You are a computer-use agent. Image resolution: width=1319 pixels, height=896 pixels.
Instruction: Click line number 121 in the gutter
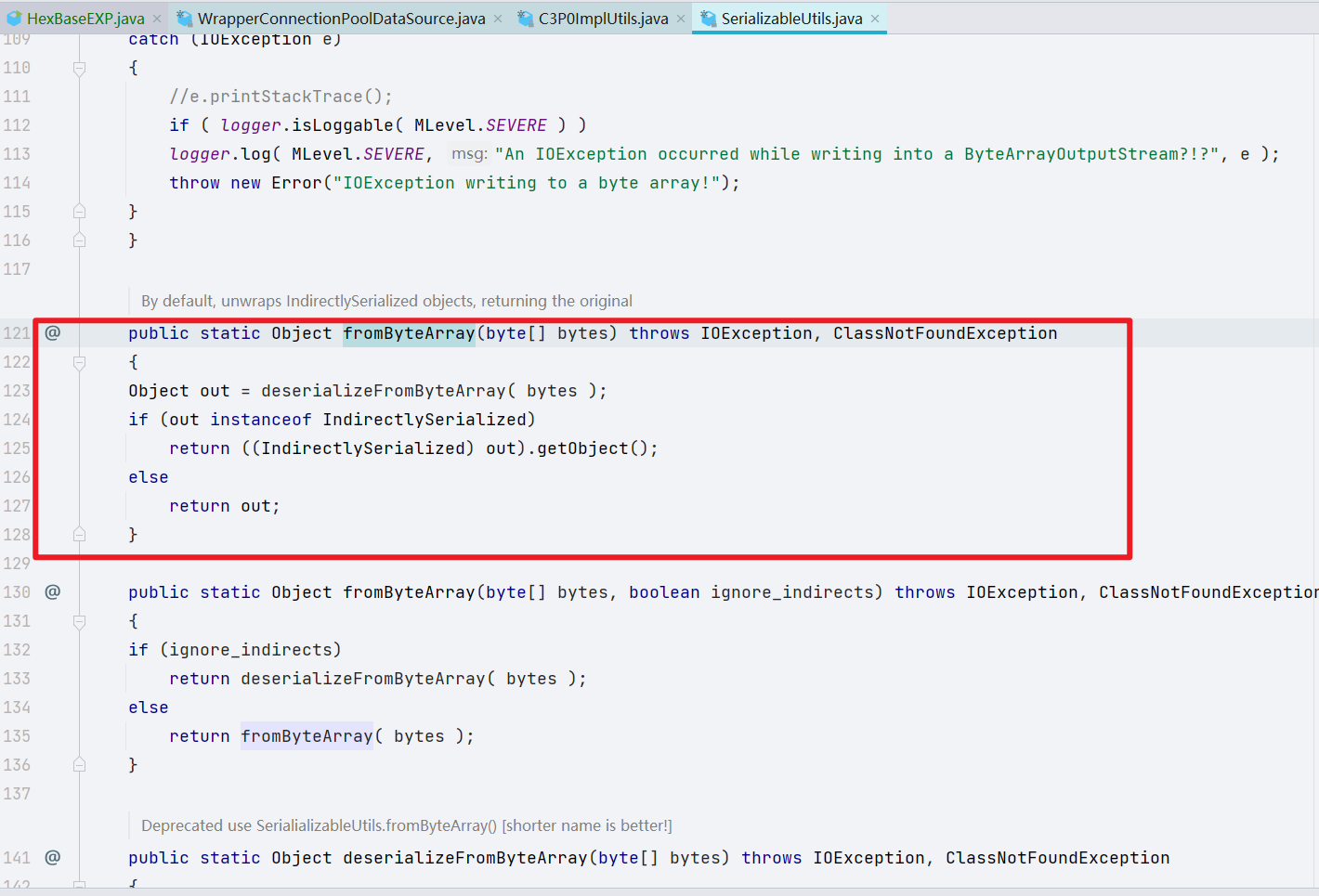coord(17,333)
